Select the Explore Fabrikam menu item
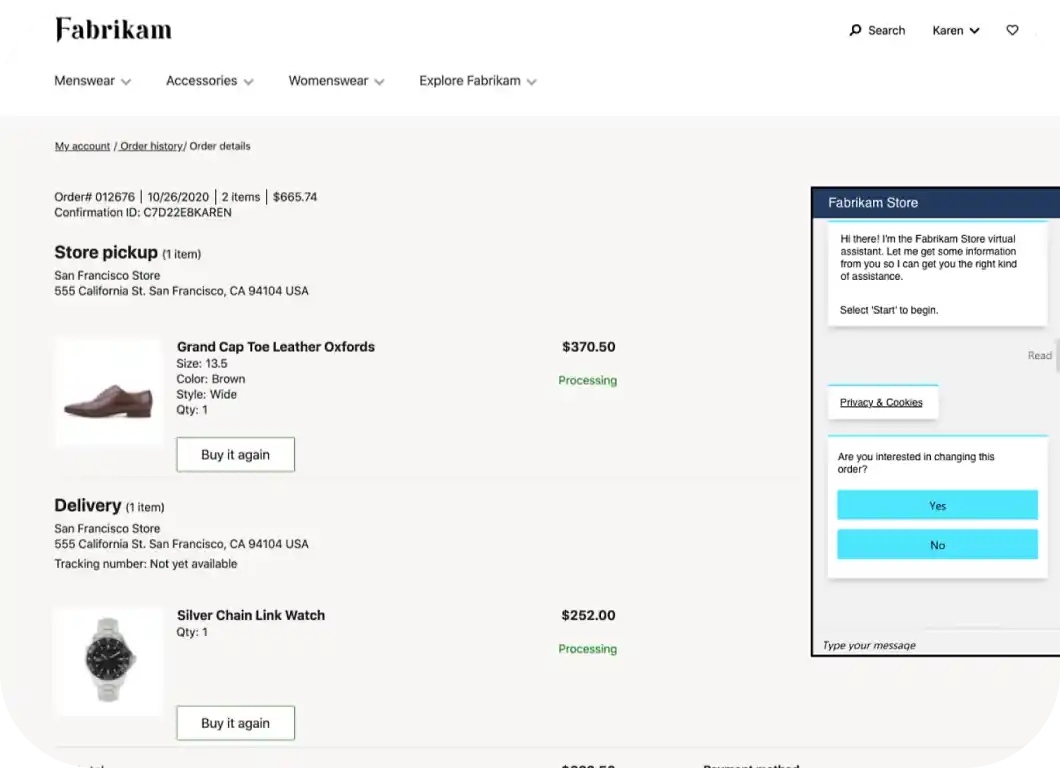This screenshot has width=1060, height=768. click(x=477, y=81)
